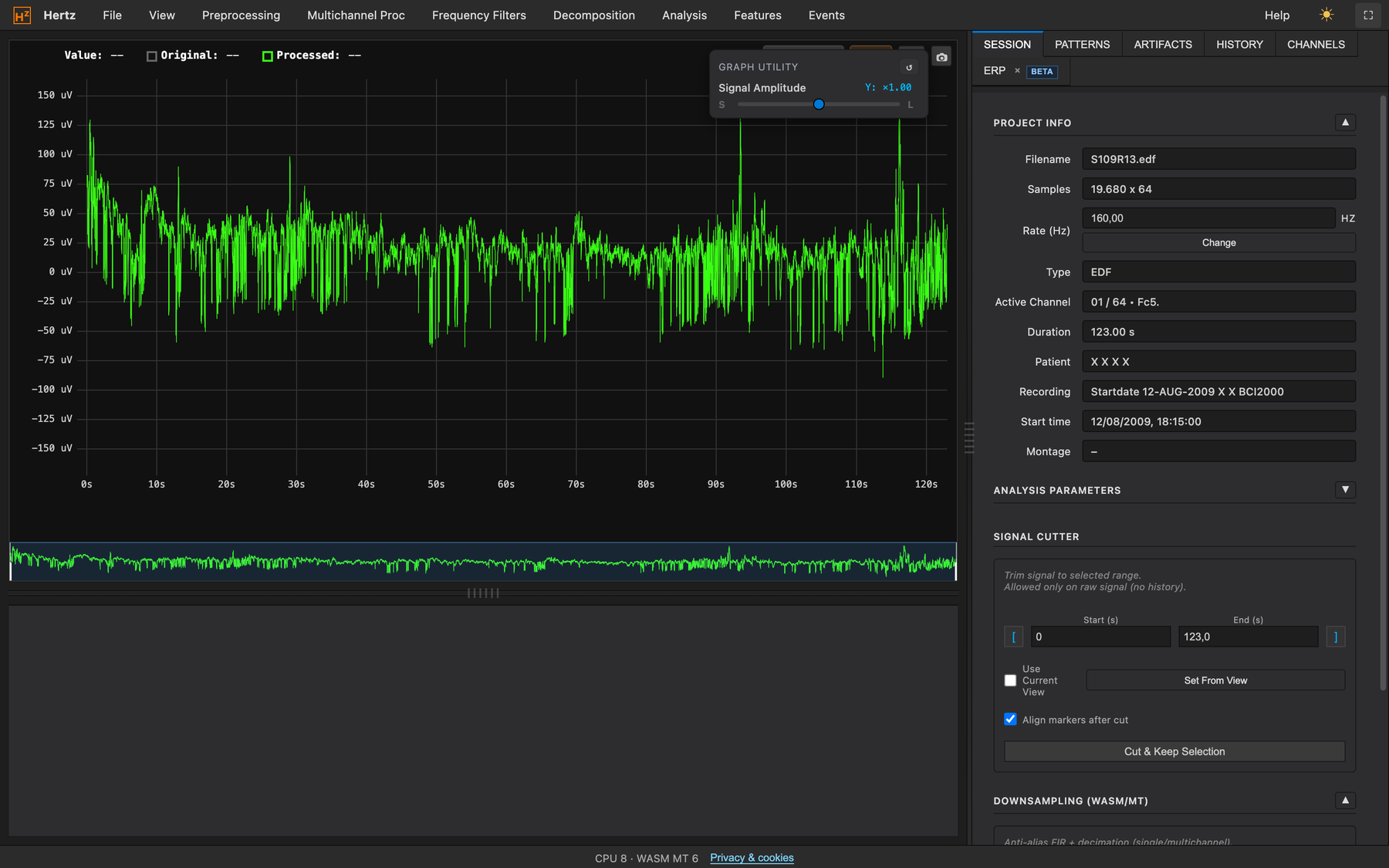Switch to the Patterns tab
The image size is (1389, 868).
click(1082, 45)
